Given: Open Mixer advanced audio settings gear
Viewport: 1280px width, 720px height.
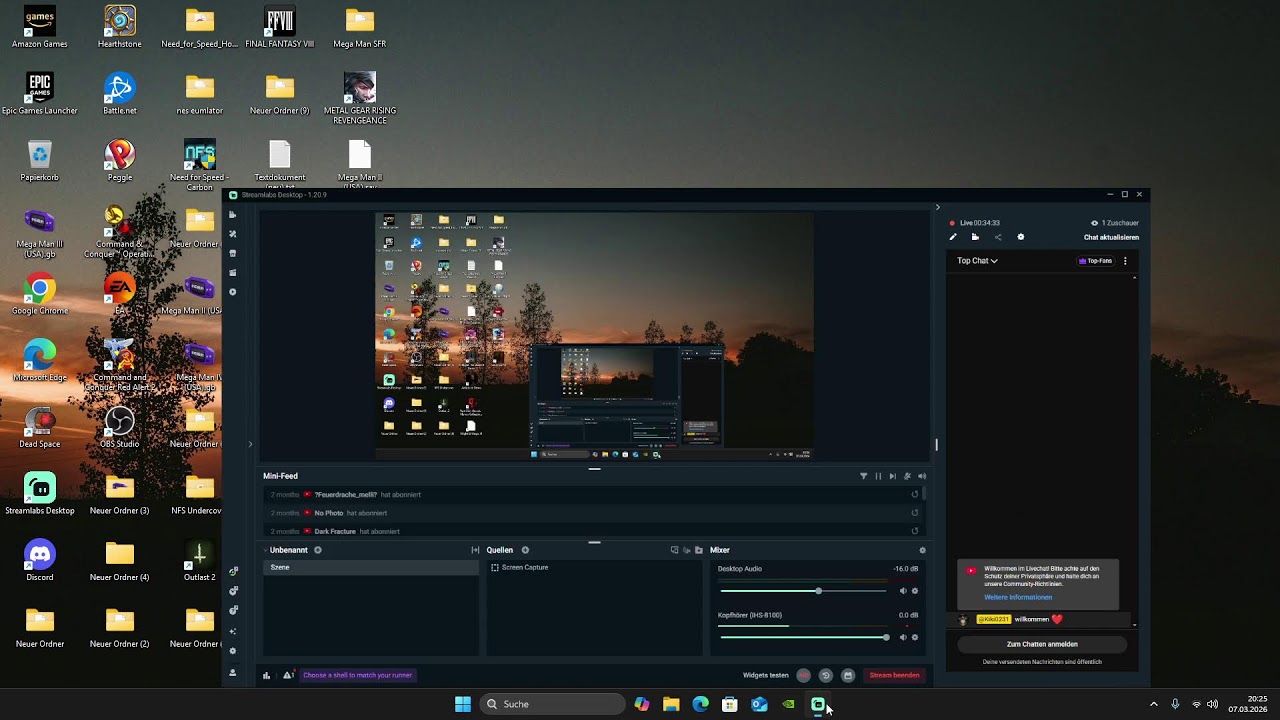Looking at the screenshot, I should 922,550.
